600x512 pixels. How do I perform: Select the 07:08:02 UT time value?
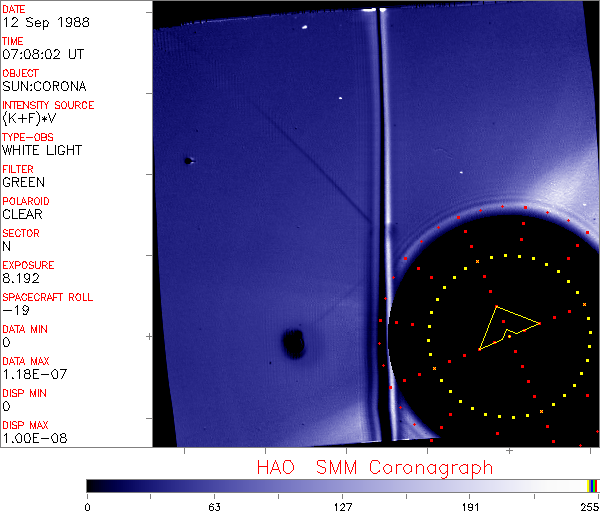[41, 54]
